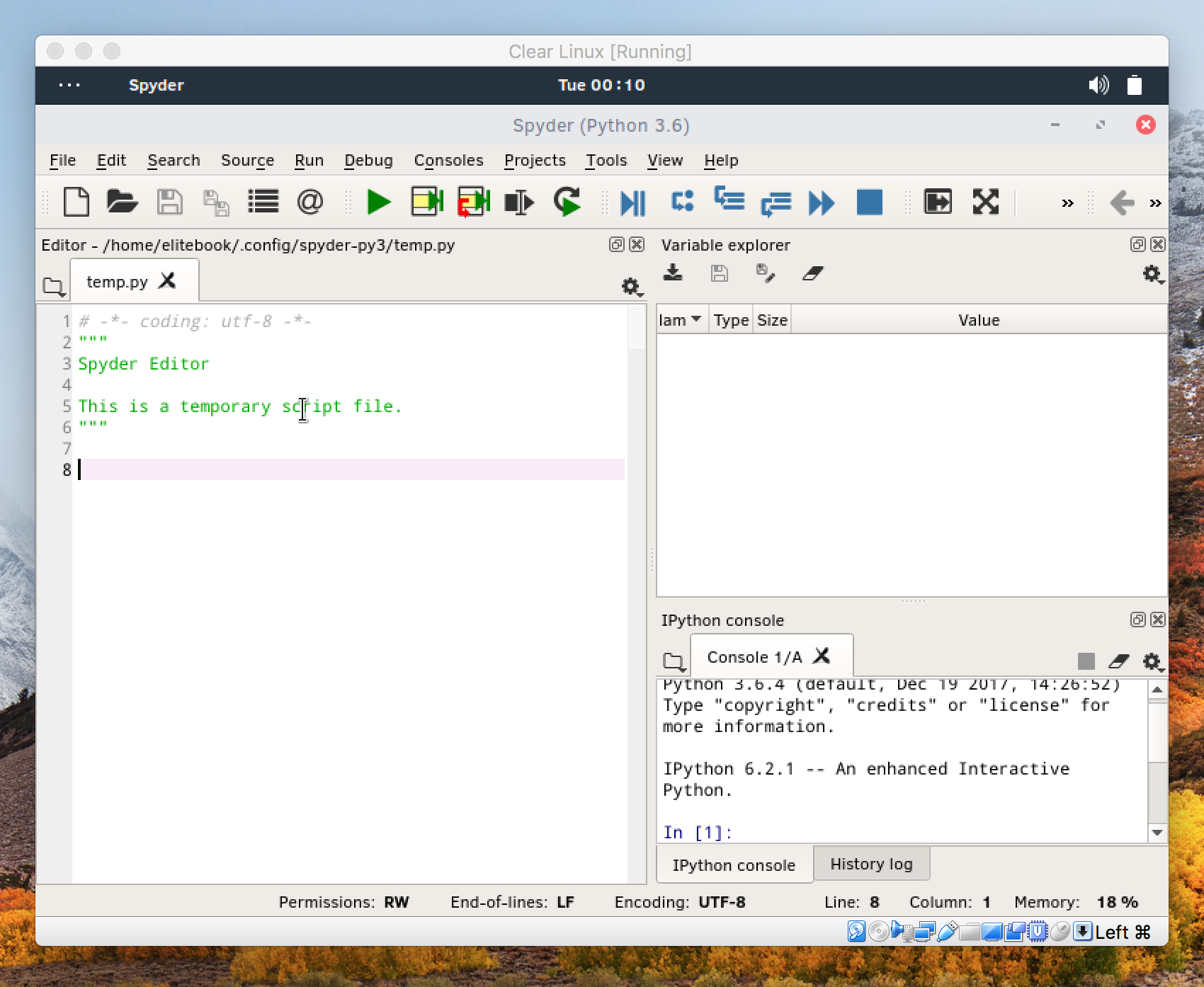Undock the IPython console pane

tap(1137, 620)
